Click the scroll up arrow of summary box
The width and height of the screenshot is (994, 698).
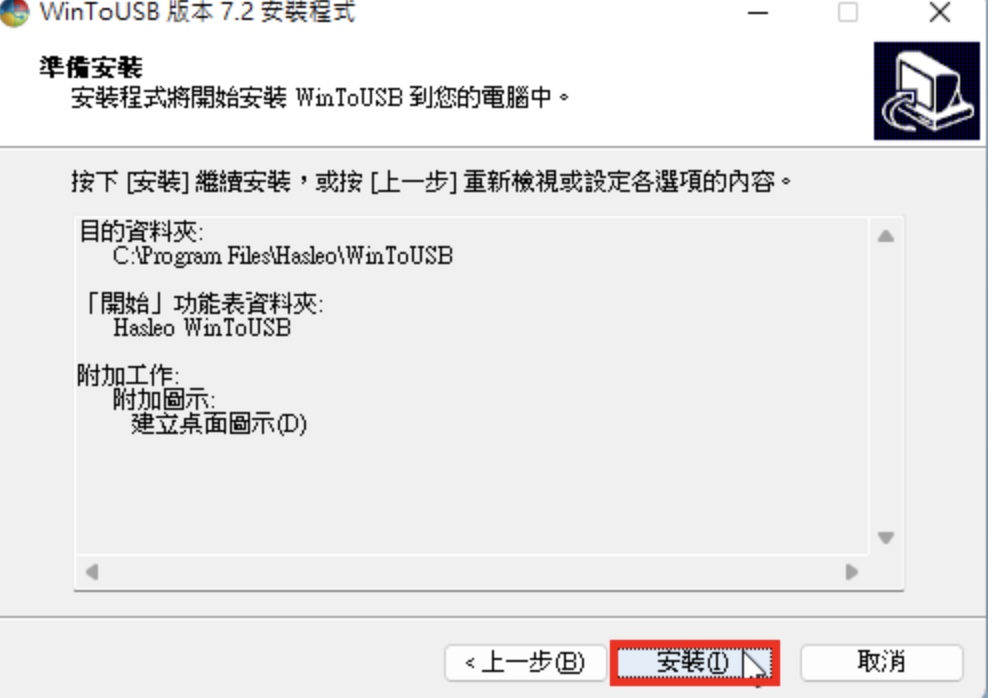tap(886, 236)
